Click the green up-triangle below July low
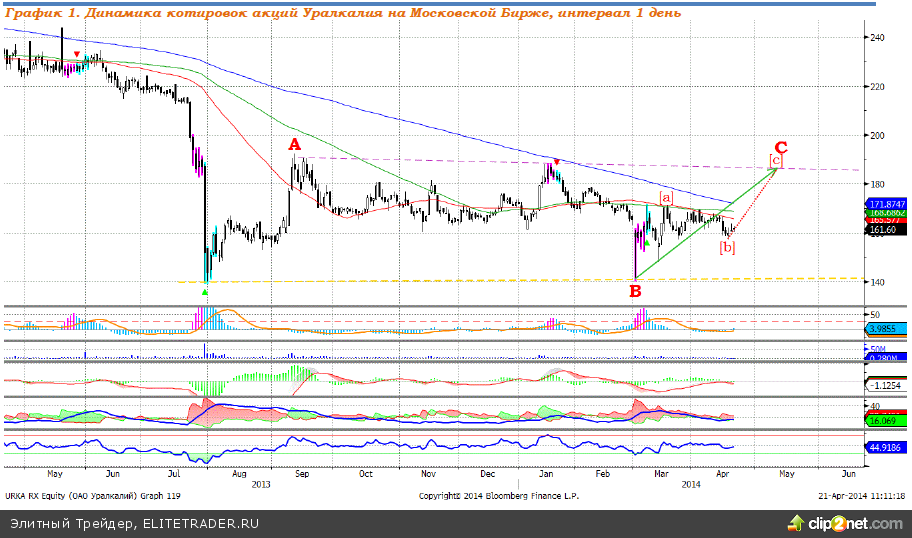This screenshot has height=538, width=912. [x=205, y=292]
